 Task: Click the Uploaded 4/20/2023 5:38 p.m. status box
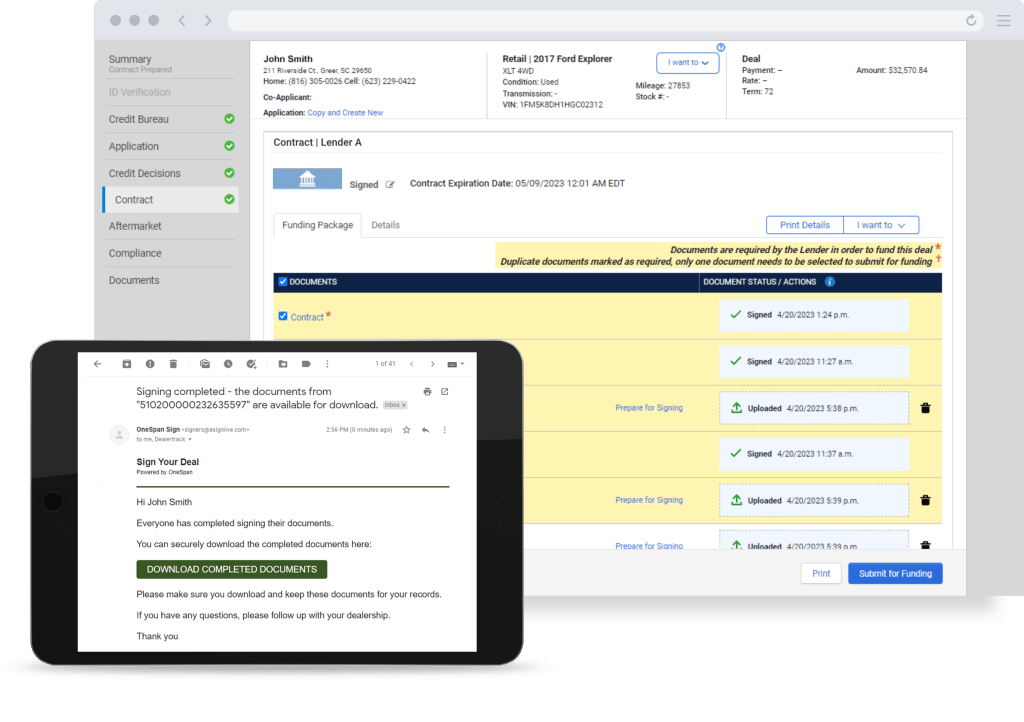click(814, 408)
